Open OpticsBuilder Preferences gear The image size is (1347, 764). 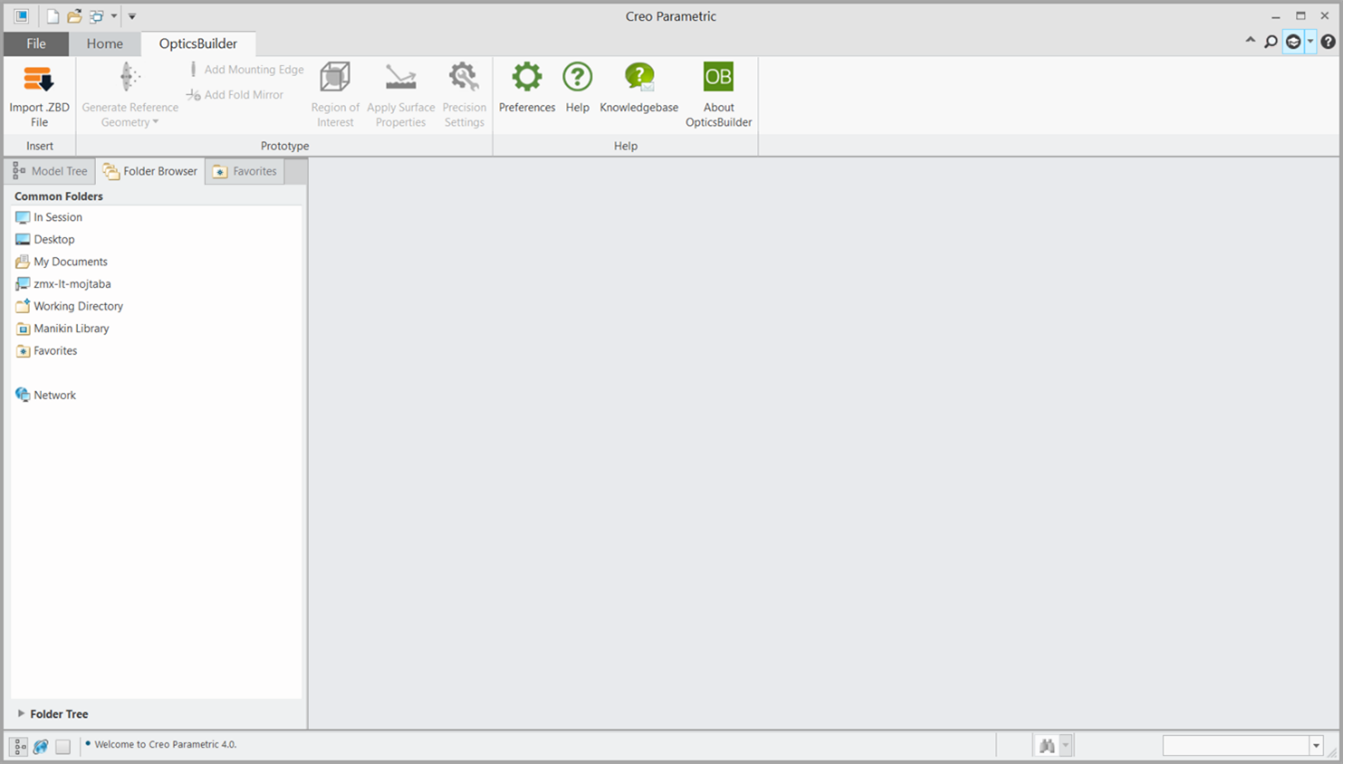pos(527,76)
